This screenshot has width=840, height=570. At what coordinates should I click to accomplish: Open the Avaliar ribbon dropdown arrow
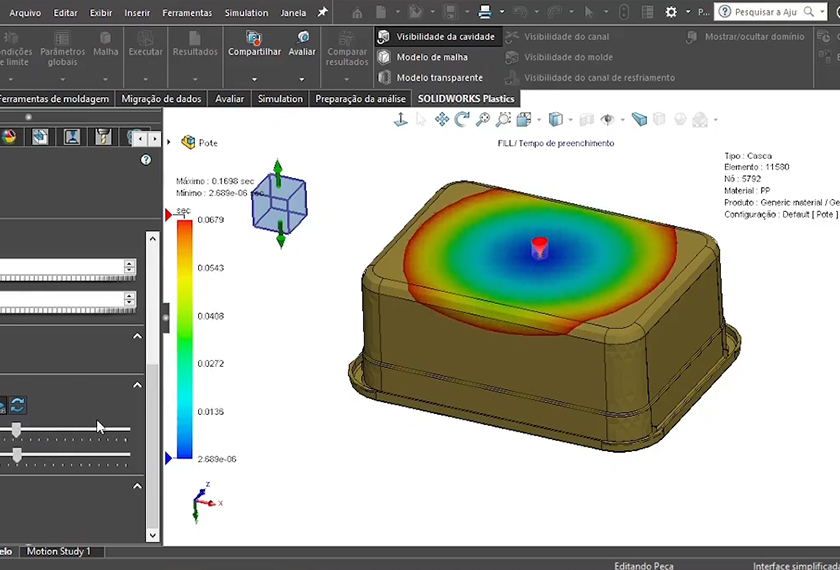(302, 79)
